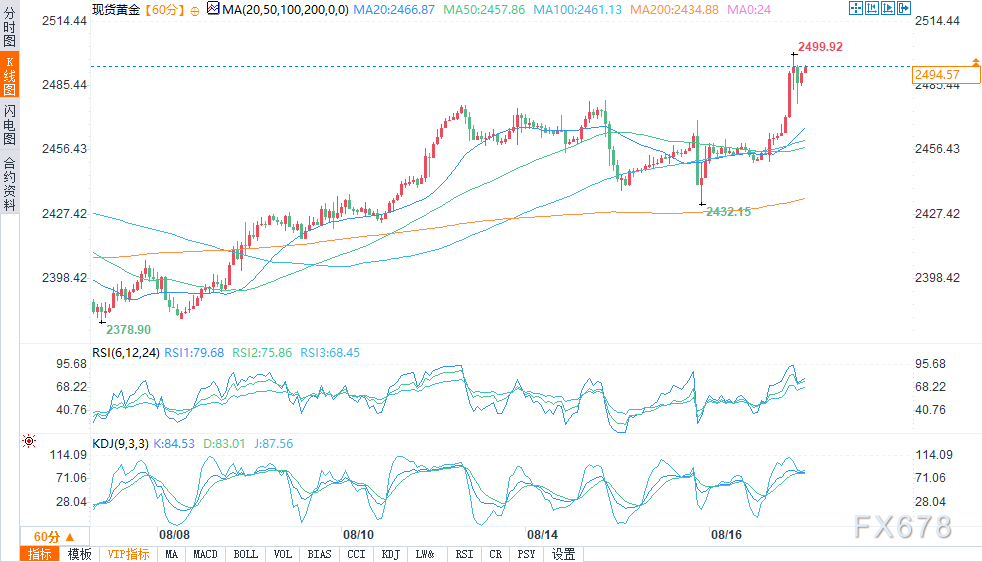982x562 pixels.
Task: Switch to 闪电图 side tab
Action: 9,124
